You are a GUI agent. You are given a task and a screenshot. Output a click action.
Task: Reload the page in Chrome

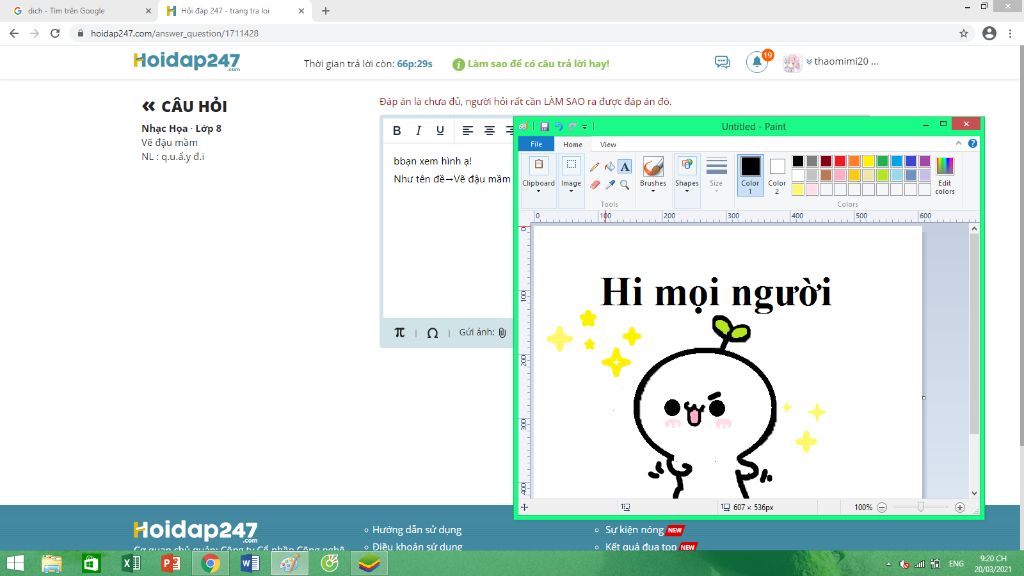pyautogui.click(x=55, y=33)
